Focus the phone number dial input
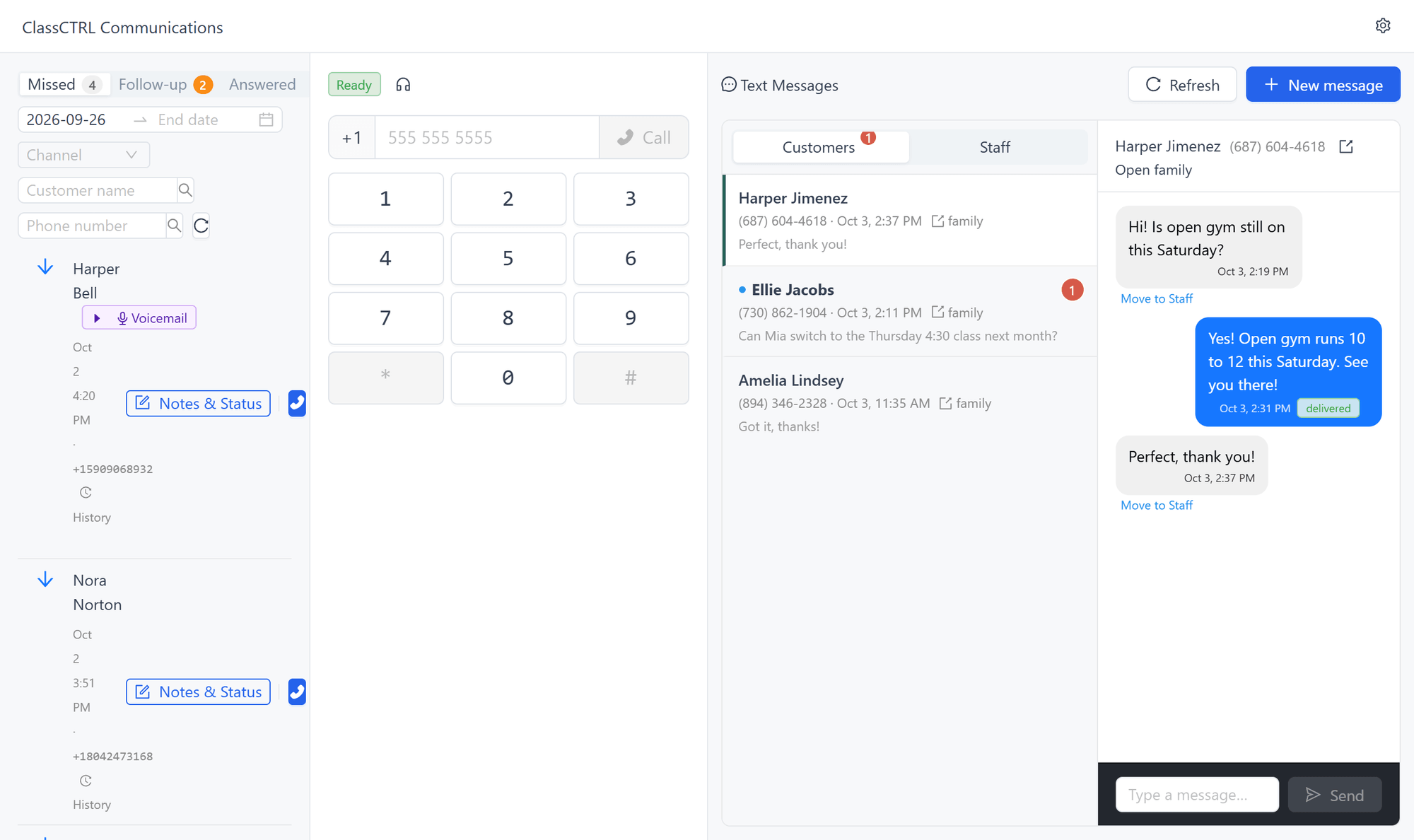Viewport: 1414px width, 840px height. pos(487,138)
